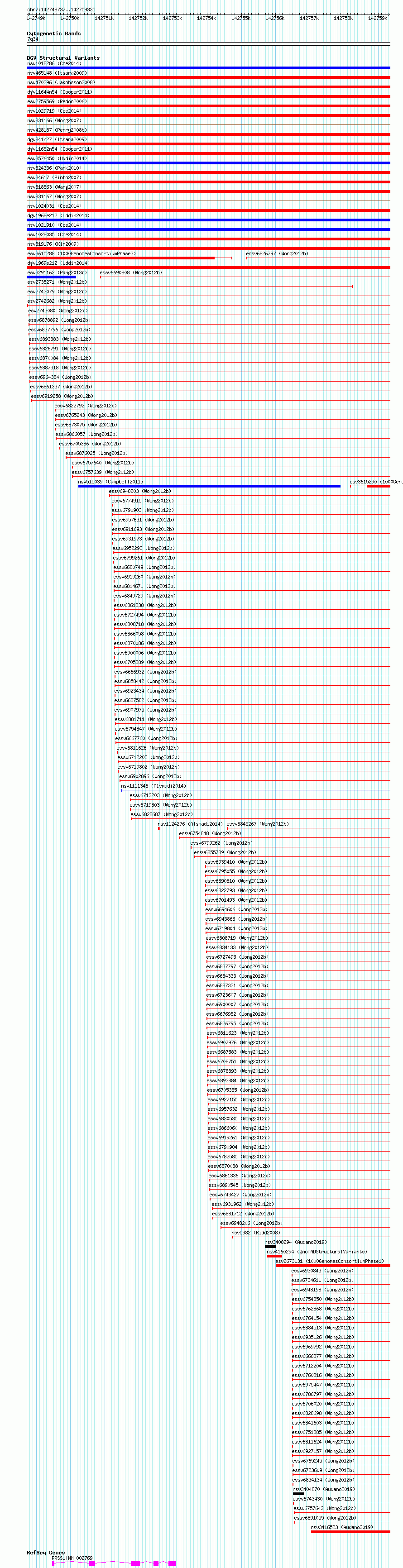Click the 7q34 cytogenetic band label
Screen dimensions: 403x1568
(32, 39)
